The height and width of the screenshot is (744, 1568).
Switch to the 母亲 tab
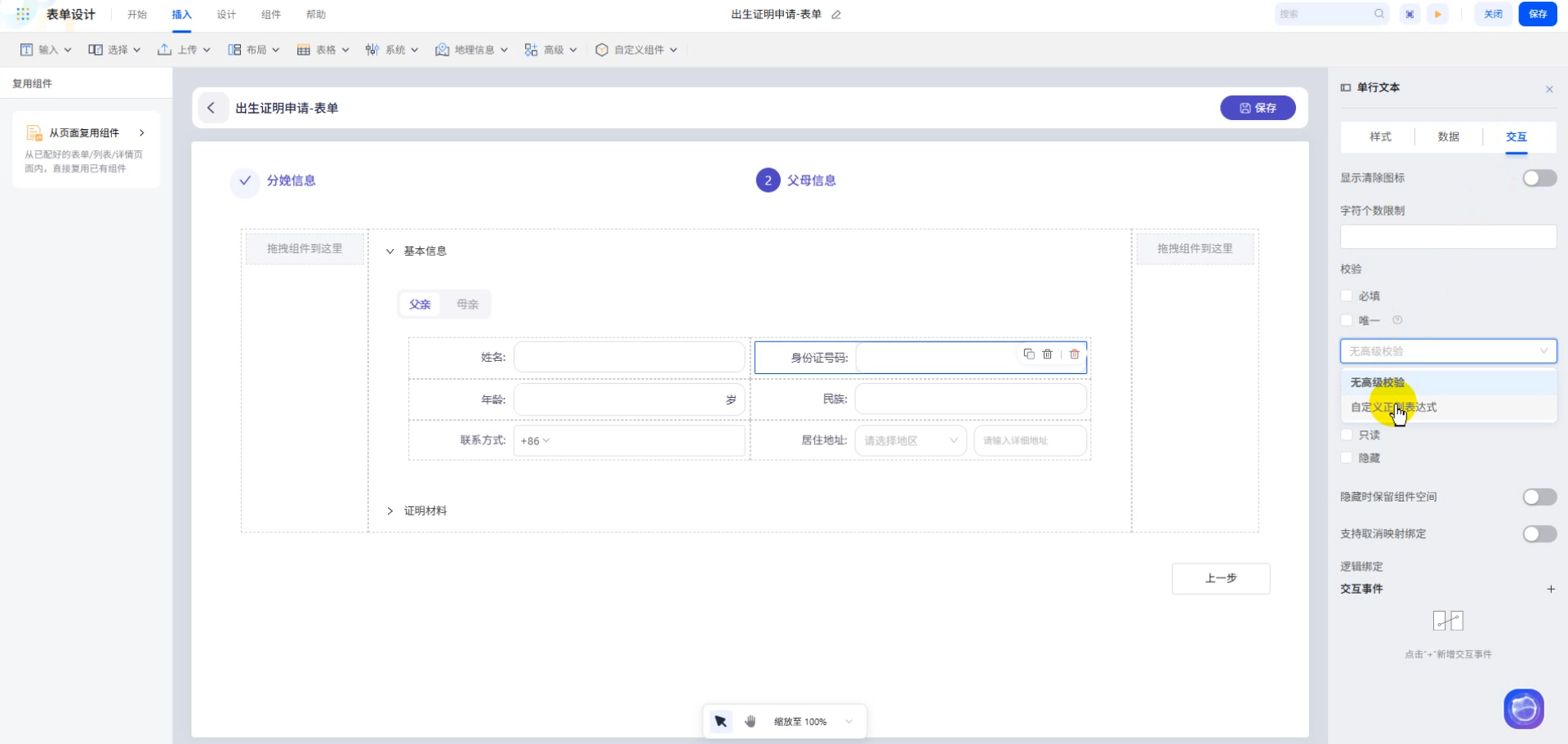pyautogui.click(x=467, y=304)
